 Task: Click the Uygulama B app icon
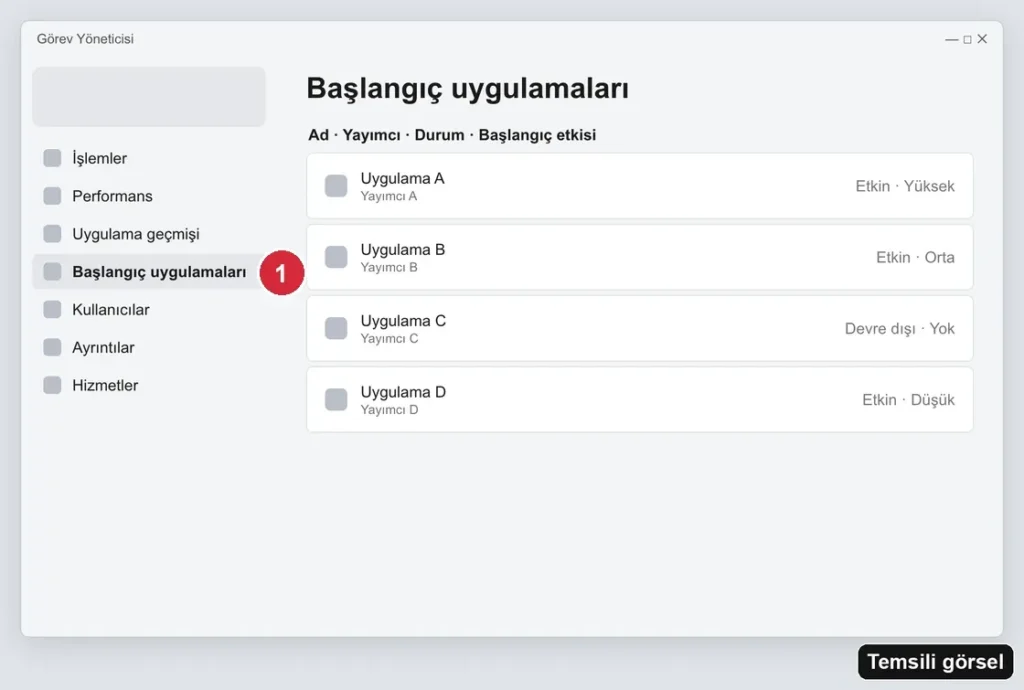(336, 257)
